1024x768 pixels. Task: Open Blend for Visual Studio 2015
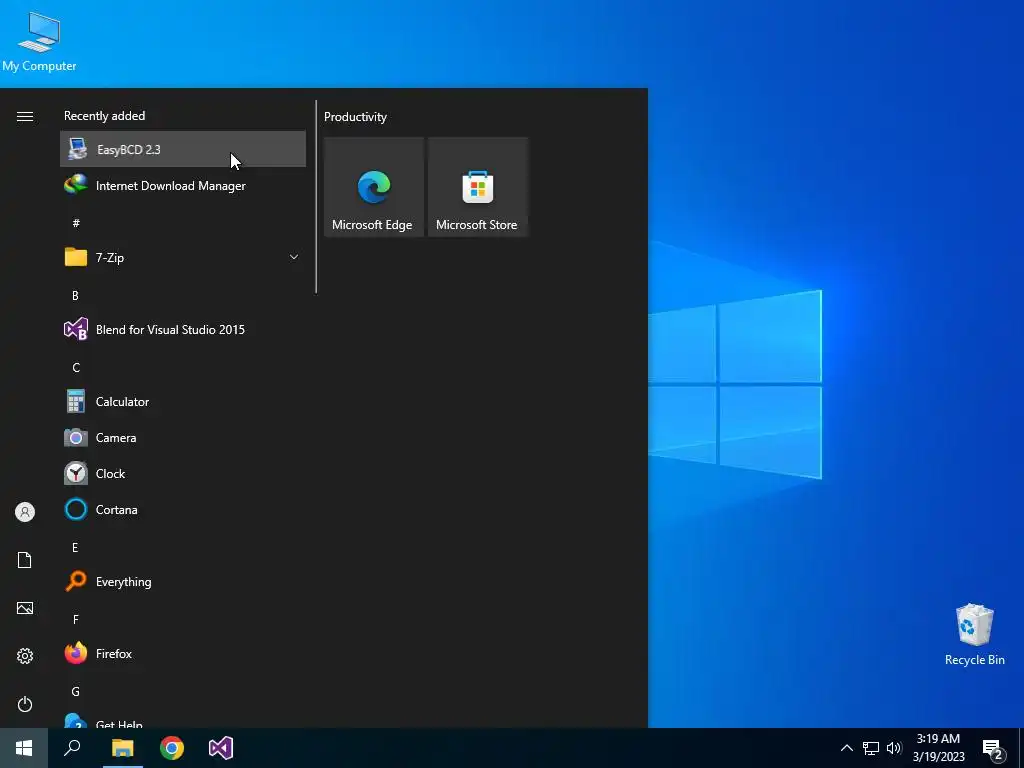[x=183, y=329]
